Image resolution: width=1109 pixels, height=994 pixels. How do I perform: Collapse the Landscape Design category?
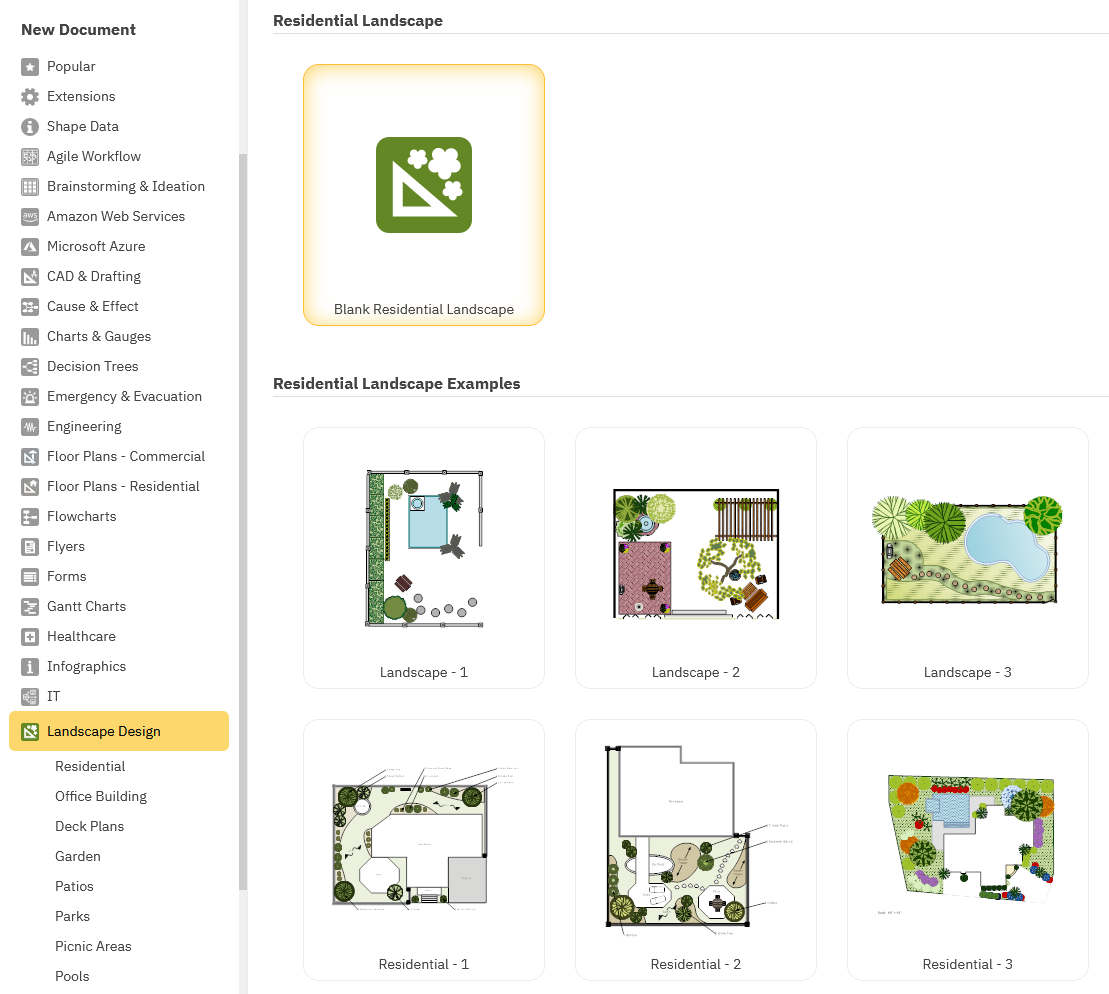(x=118, y=731)
